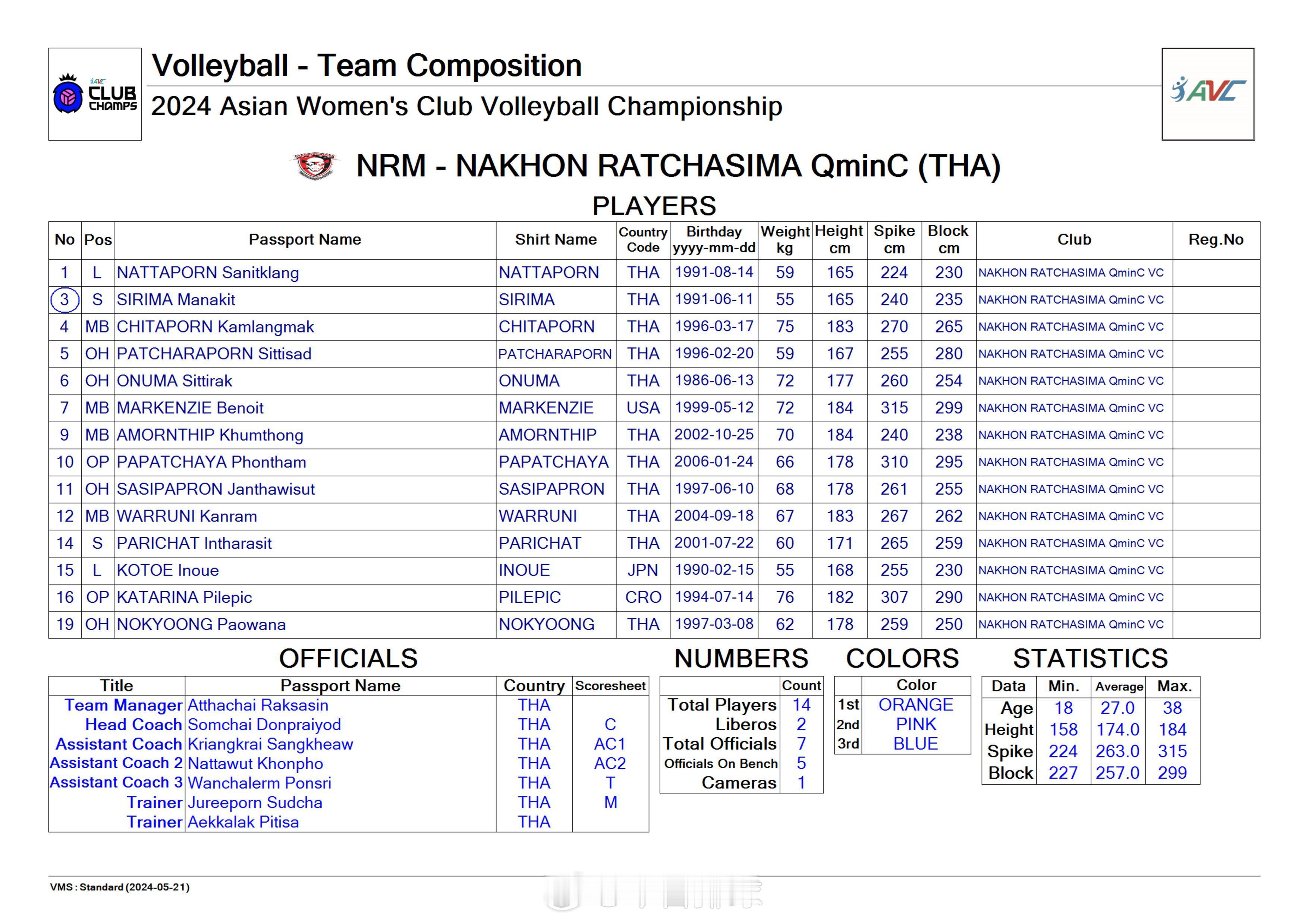Click the 2024 Asian Women's Club Championship subtitle
The image size is (1308, 924).
tap(466, 107)
